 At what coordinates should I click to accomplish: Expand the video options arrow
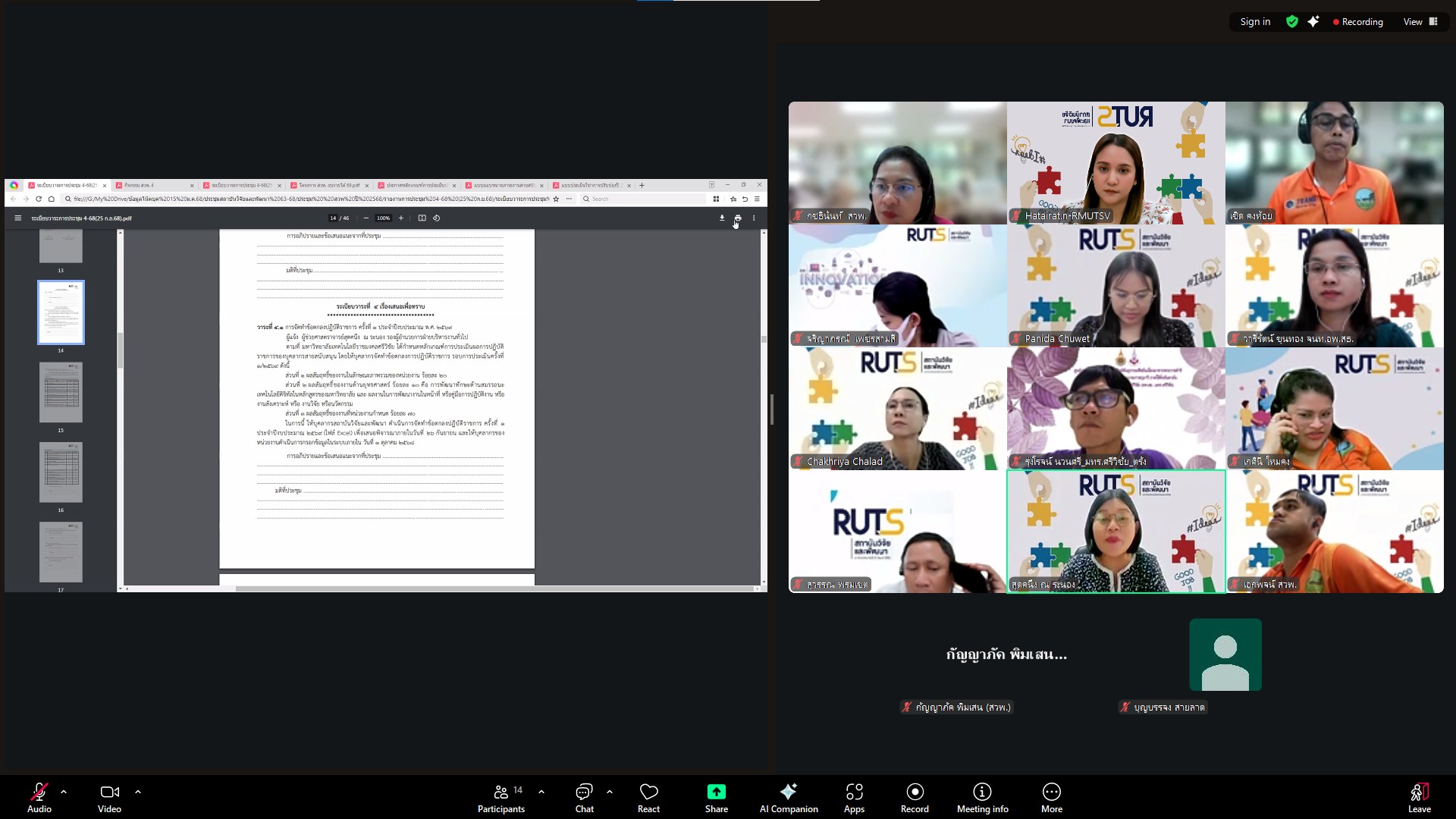click(x=138, y=792)
